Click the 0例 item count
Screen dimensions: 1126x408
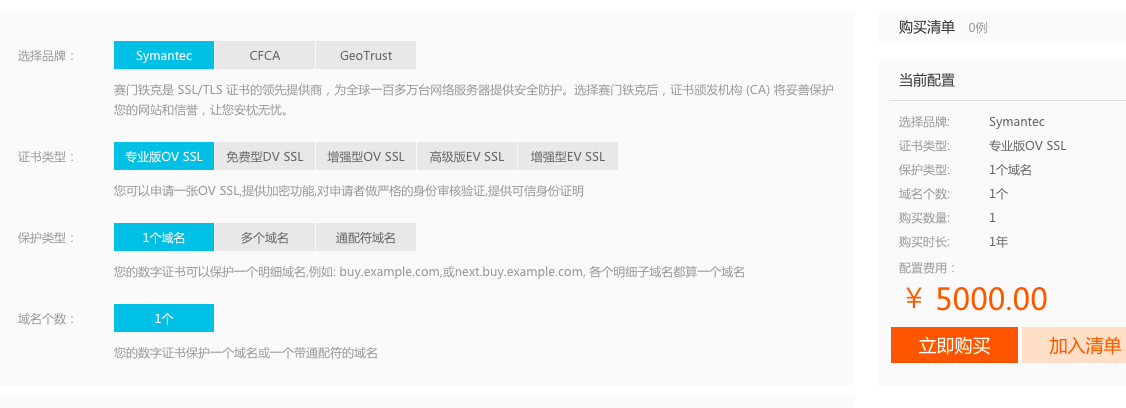[x=978, y=28]
